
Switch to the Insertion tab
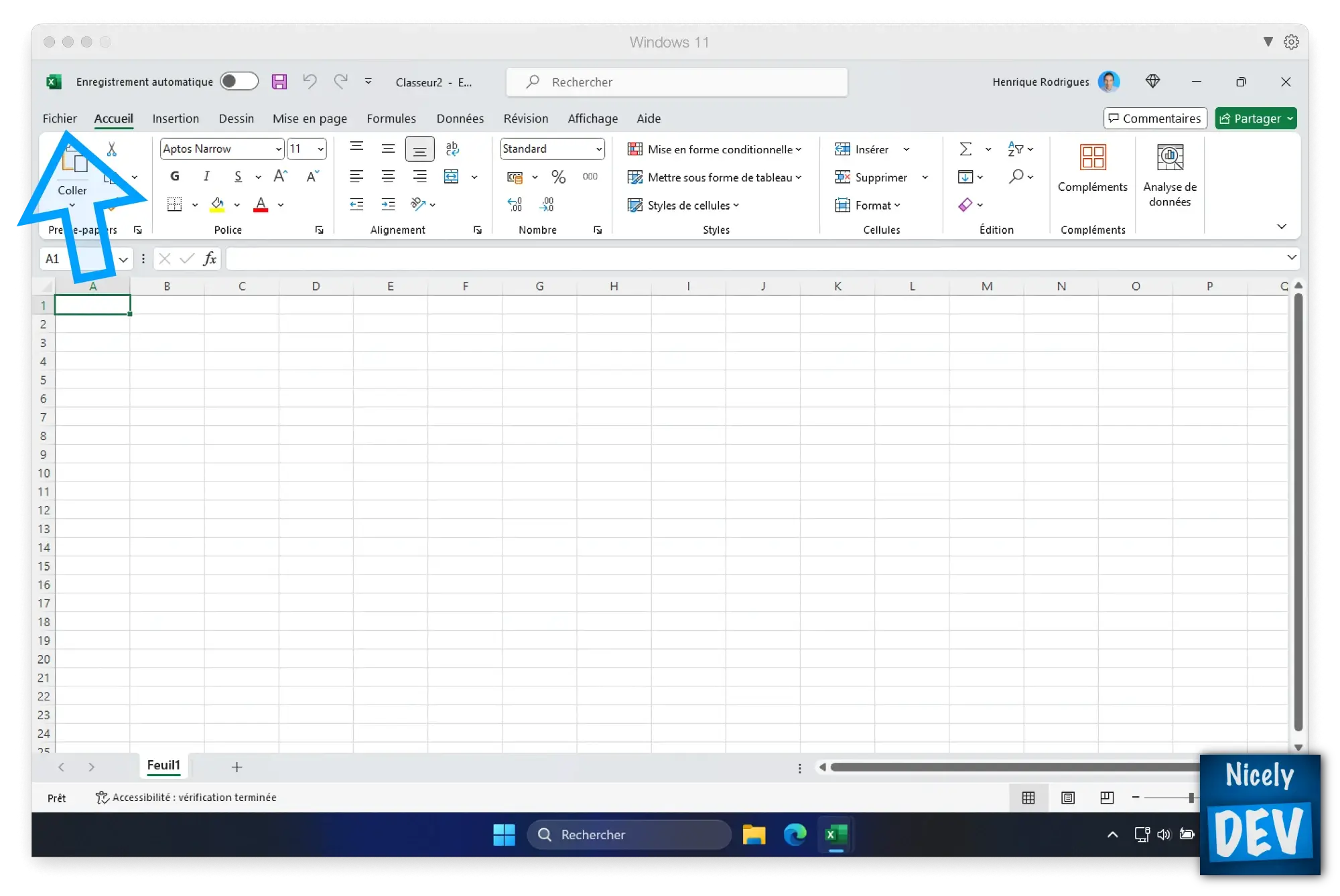pos(176,119)
